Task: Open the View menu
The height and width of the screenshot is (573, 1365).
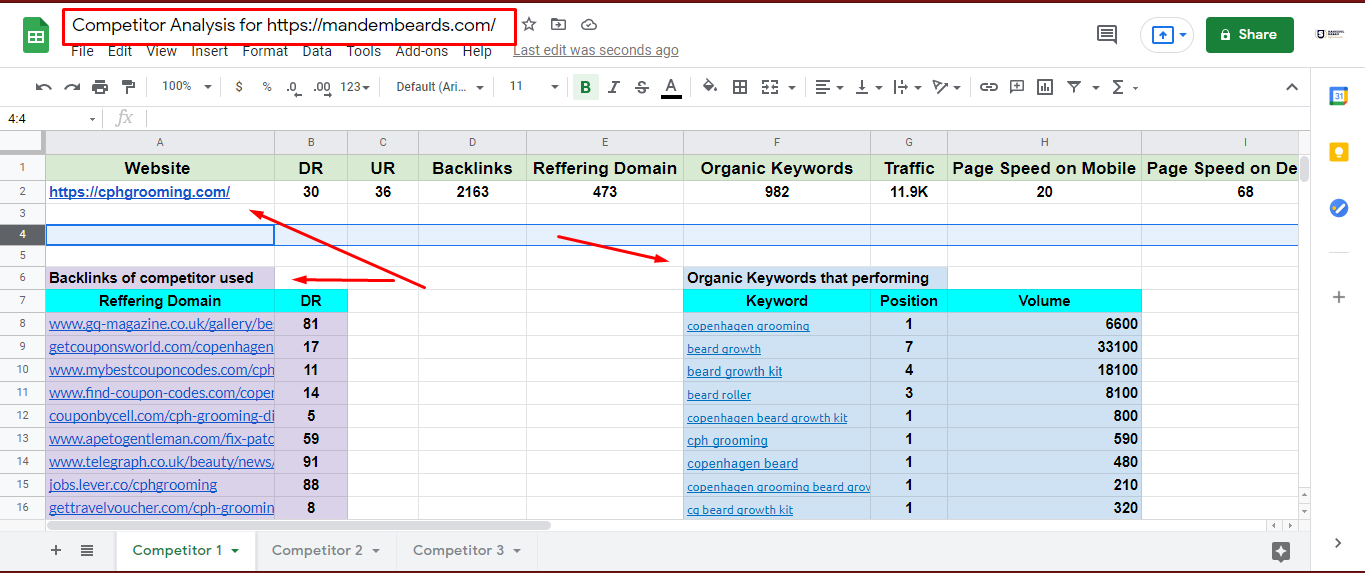Action: pos(161,51)
